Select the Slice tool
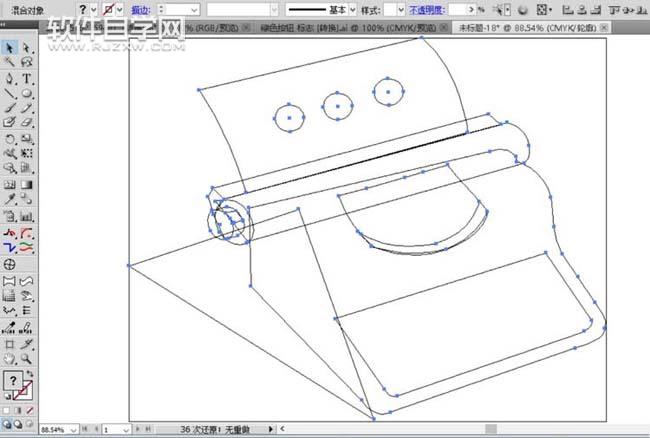The height and width of the screenshot is (438, 650). (27, 344)
